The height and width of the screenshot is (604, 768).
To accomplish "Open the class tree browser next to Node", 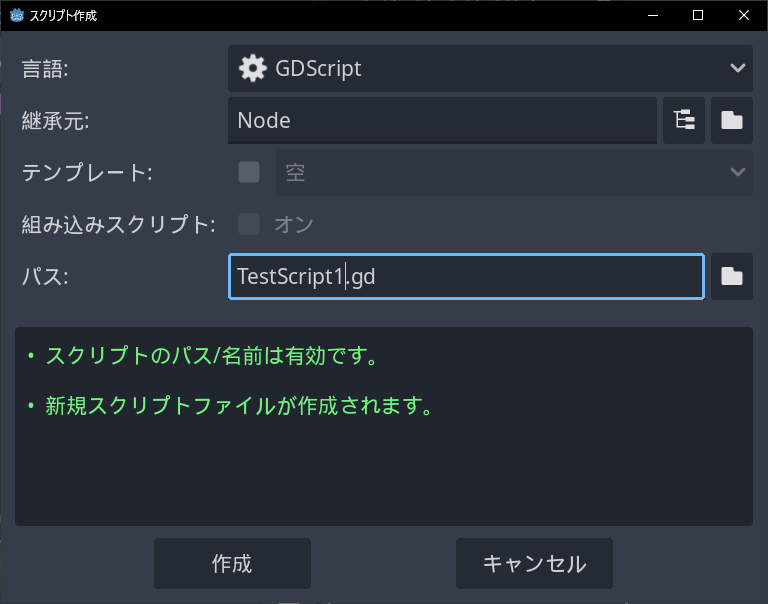I will point(685,121).
